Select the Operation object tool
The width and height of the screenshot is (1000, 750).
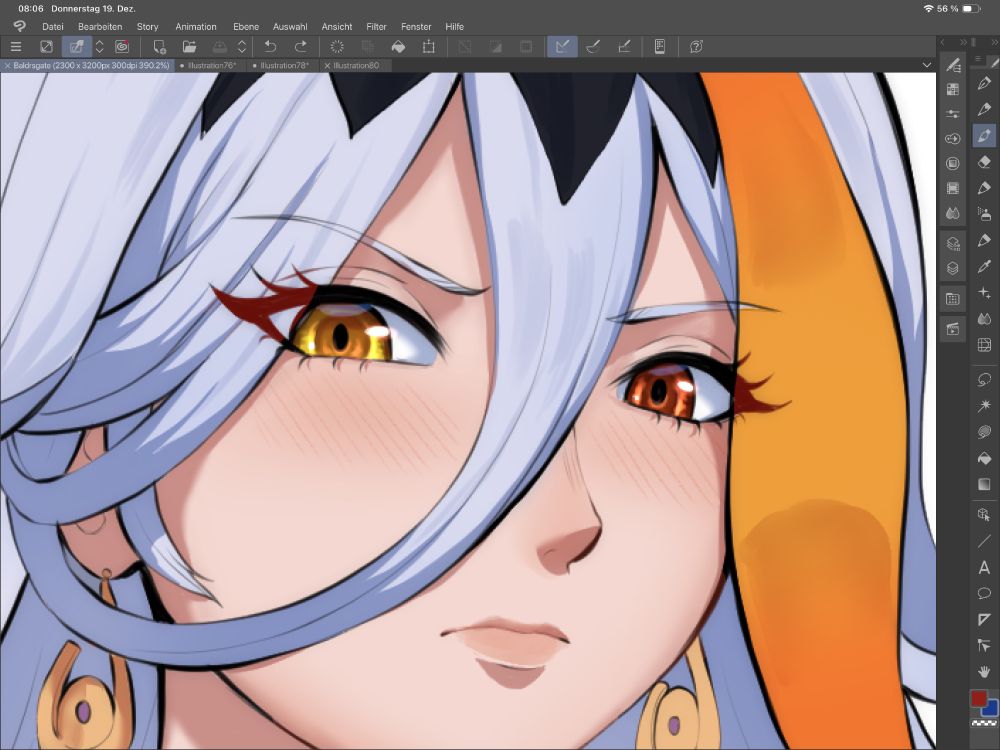pos(984,515)
